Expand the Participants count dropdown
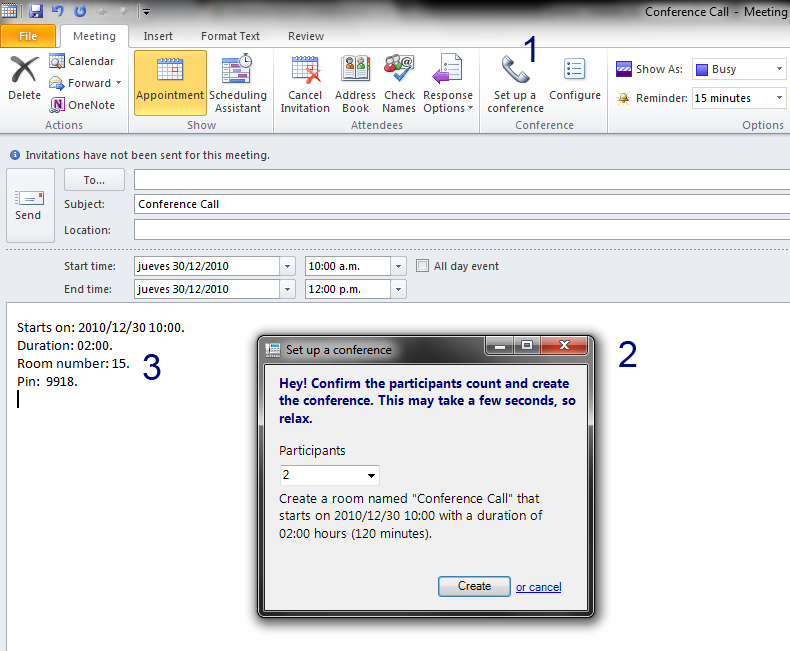 (x=371, y=475)
